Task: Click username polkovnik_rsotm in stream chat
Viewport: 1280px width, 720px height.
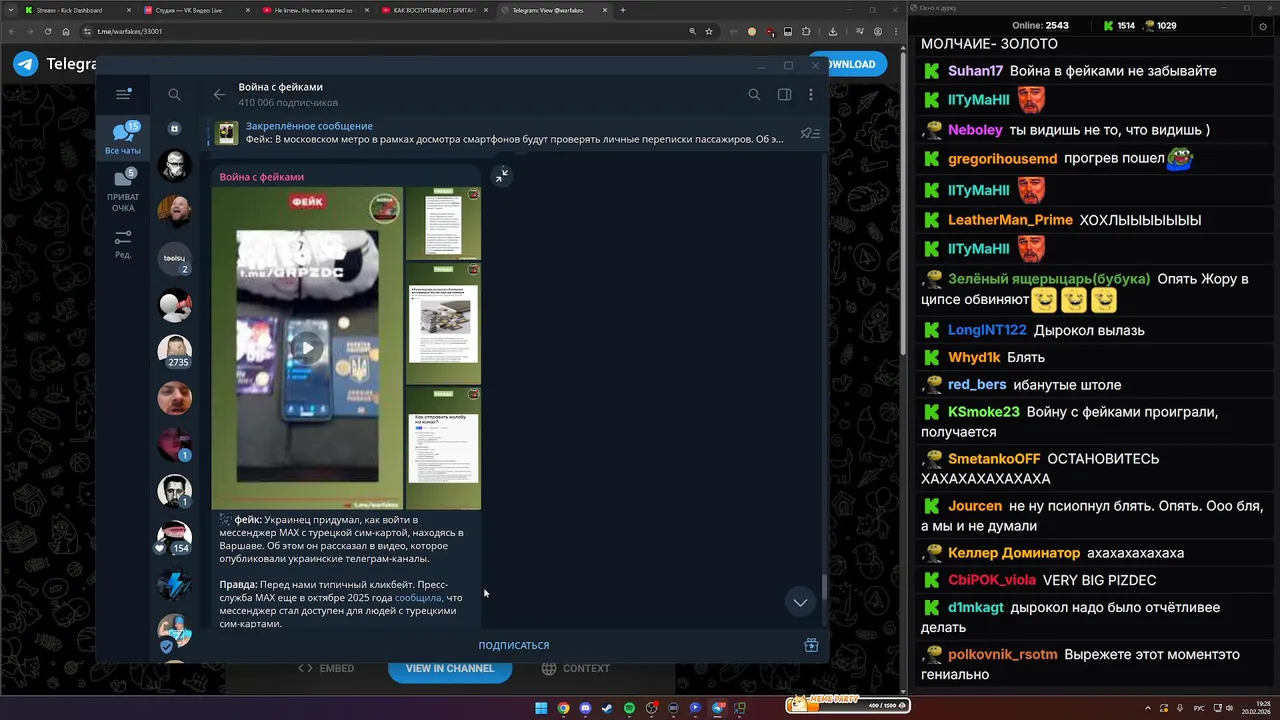Action: pos(1002,655)
